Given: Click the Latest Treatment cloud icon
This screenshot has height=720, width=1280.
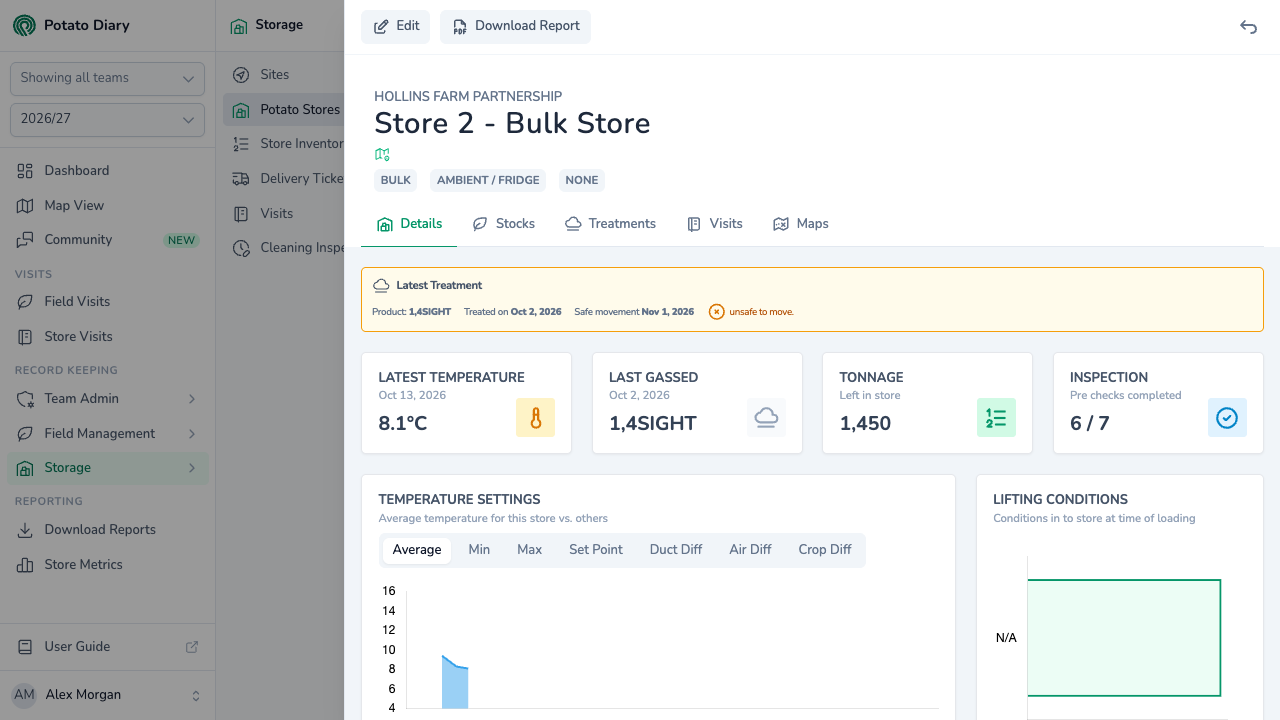Looking at the screenshot, I should [x=381, y=286].
